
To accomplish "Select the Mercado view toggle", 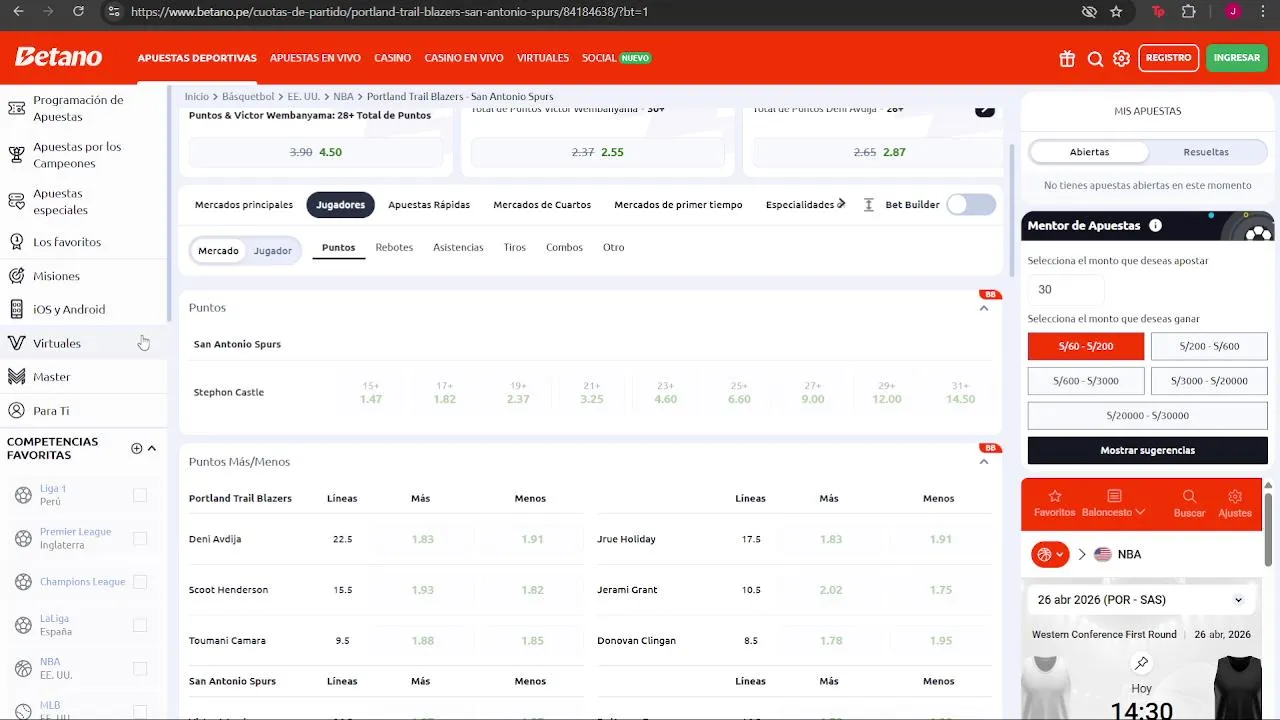I will point(218,251).
